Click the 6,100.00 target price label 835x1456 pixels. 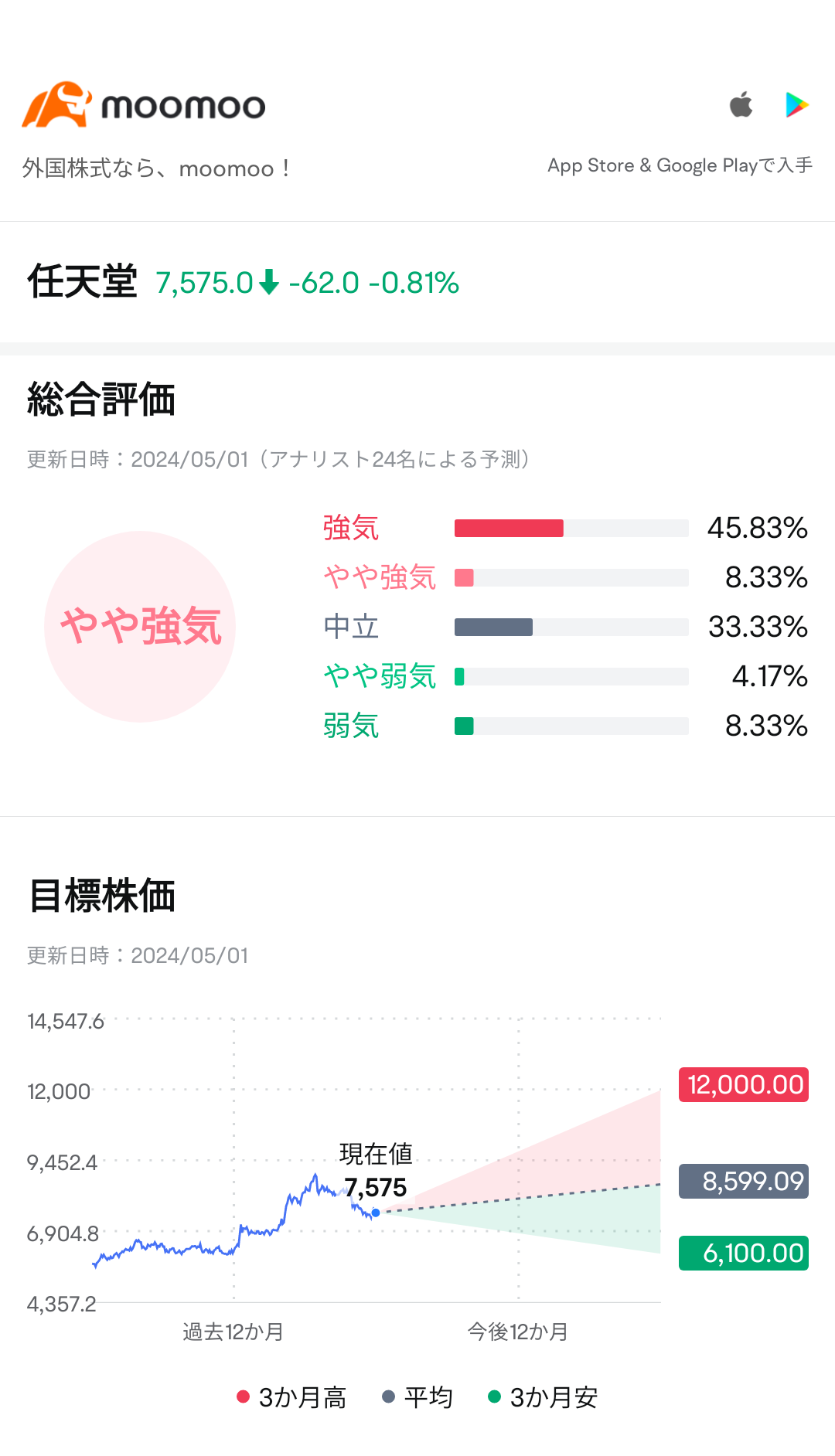point(742,1253)
